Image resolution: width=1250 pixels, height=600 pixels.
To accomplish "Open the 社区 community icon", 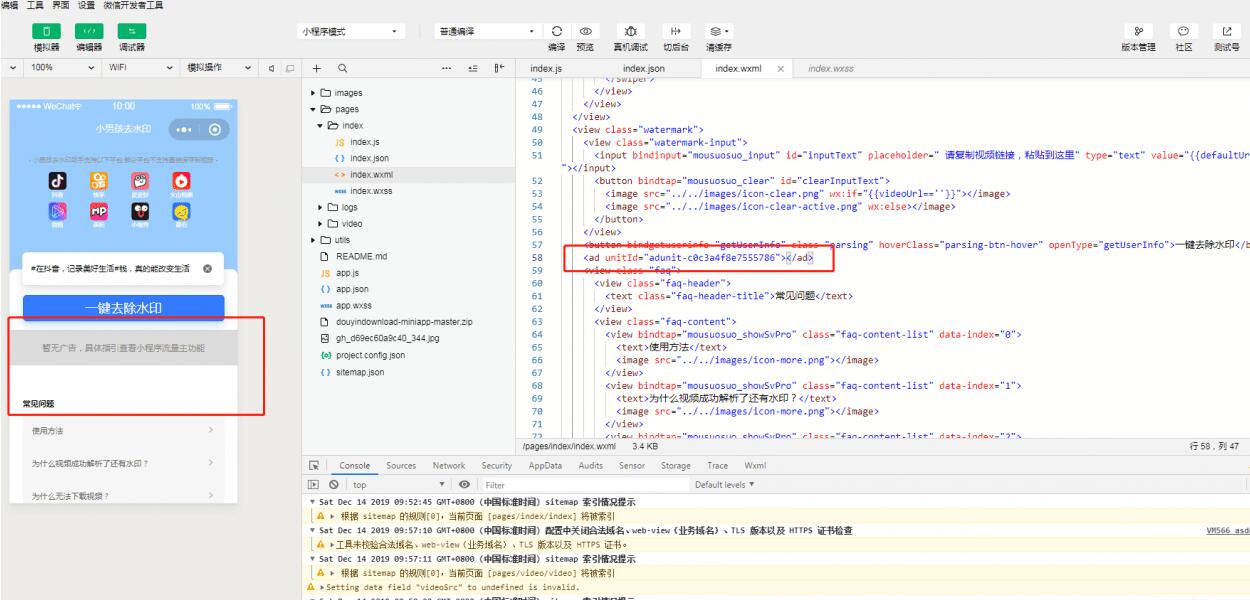I will point(1183,31).
